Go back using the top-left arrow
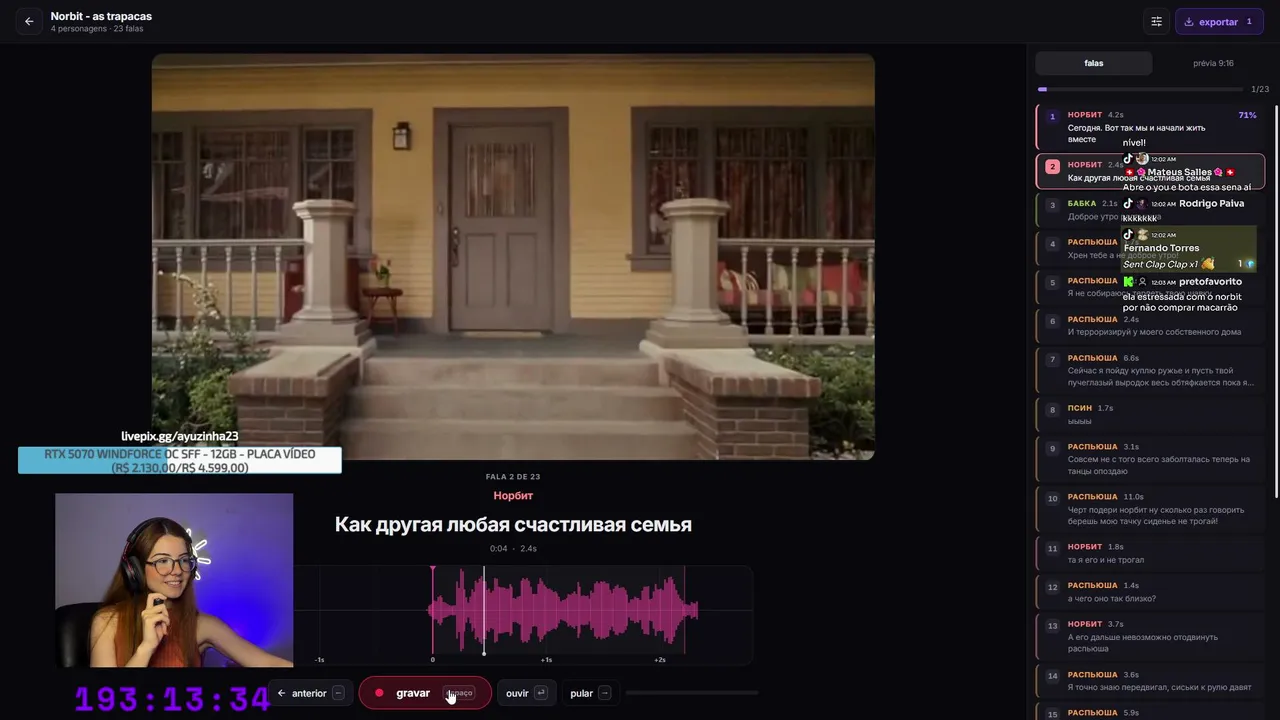This screenshot has width=1280, height=720. click(x=29, y=21)
